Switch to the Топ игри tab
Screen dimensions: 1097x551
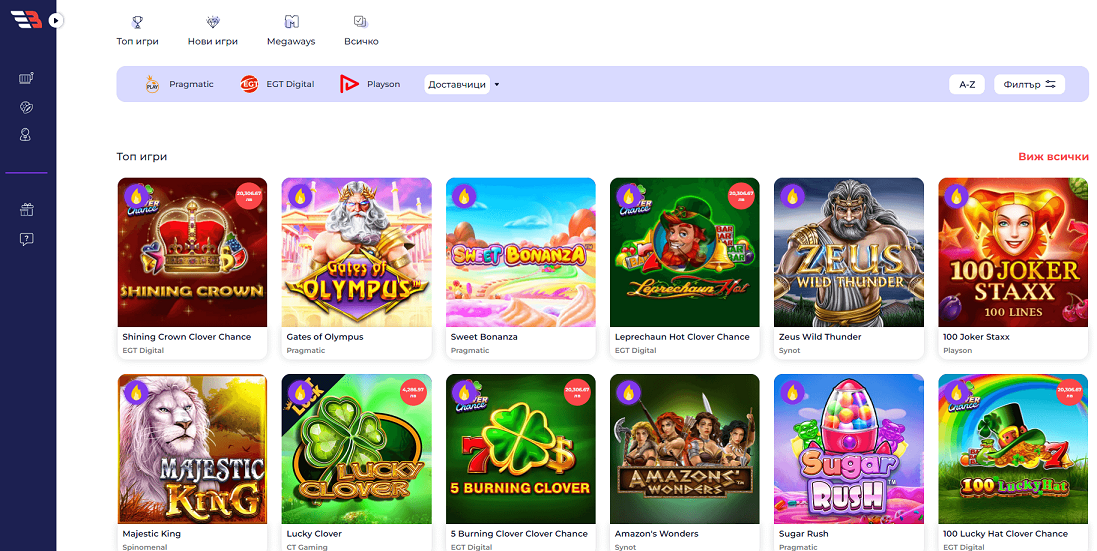click(137, 31)
